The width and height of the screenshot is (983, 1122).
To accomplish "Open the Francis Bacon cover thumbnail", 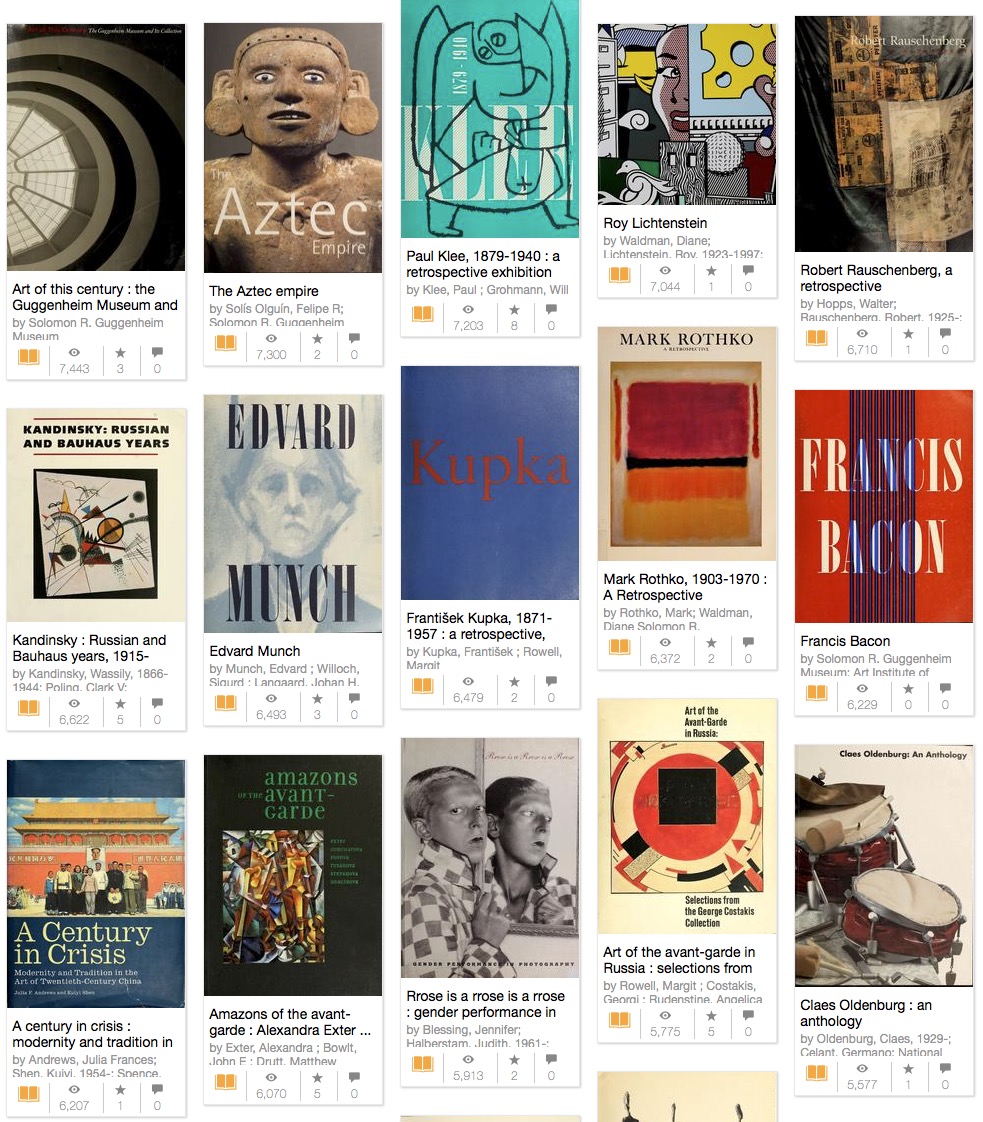I will (x=884, y=507).
